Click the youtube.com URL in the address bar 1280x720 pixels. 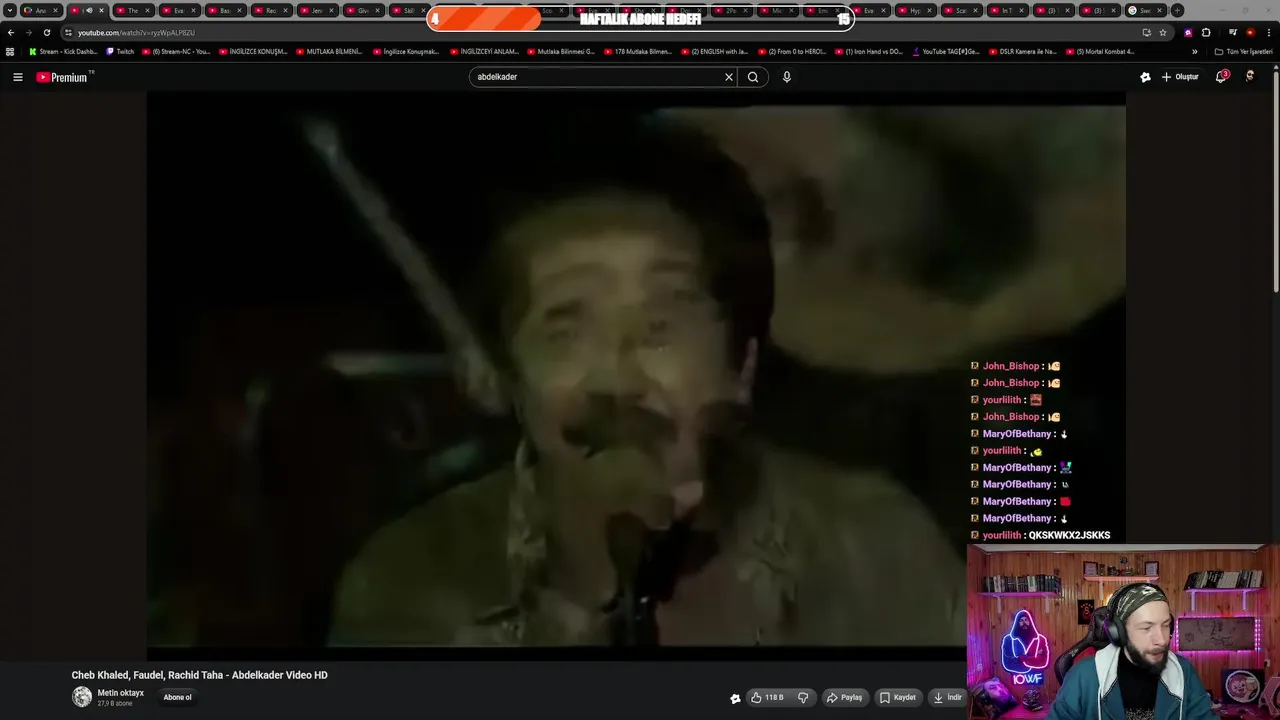136,33
